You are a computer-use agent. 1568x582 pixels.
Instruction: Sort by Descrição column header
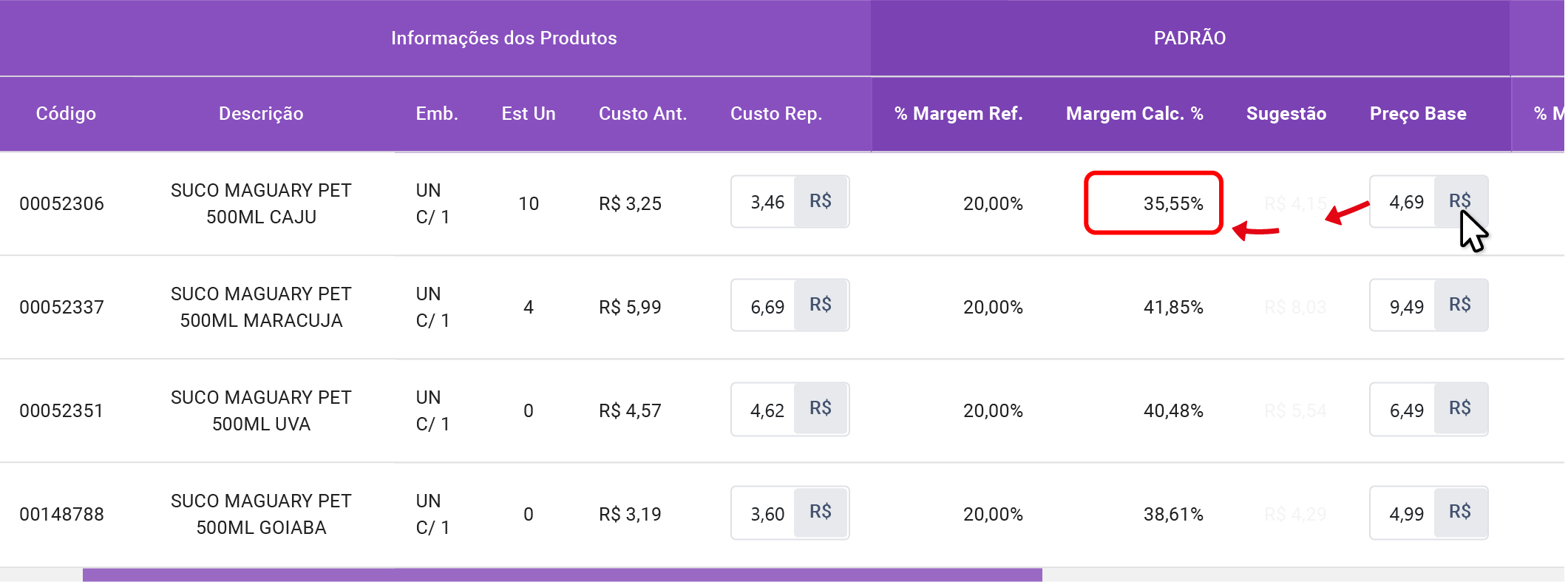(261, 114)
